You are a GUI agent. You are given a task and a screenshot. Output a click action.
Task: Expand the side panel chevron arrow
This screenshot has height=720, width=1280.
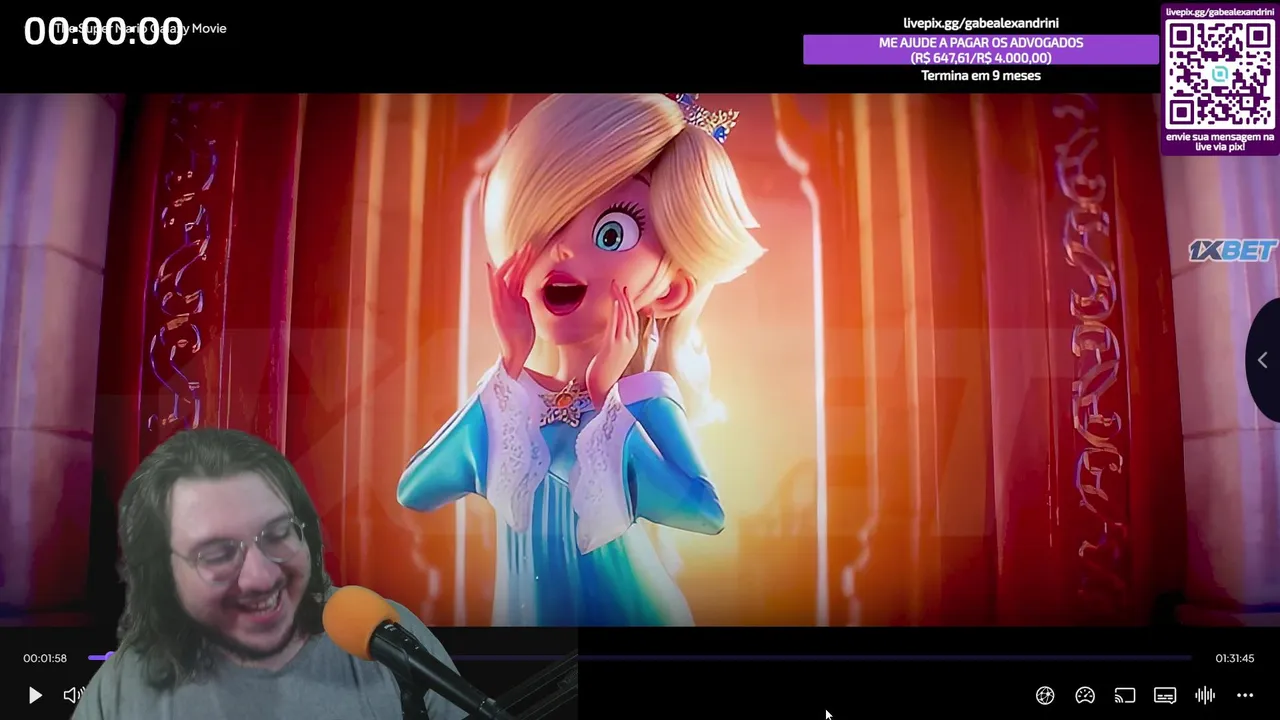(1263, 360)
